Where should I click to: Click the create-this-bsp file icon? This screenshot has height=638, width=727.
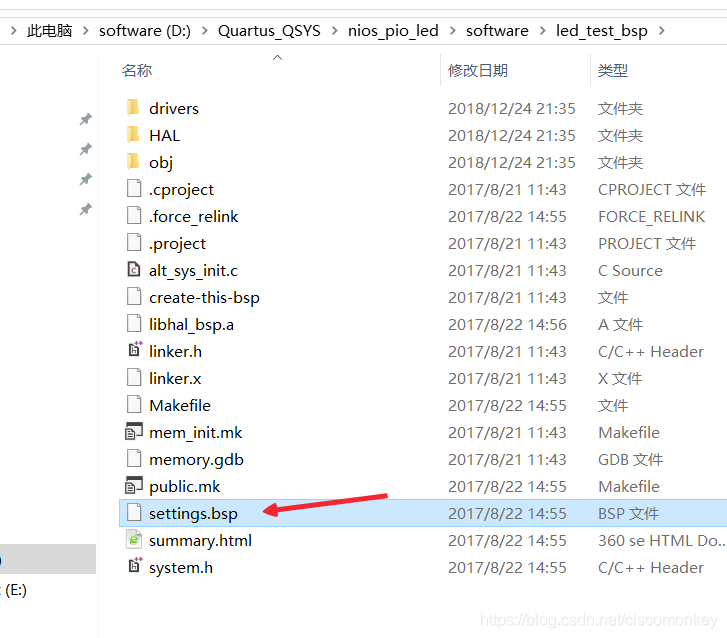(134, 296)
